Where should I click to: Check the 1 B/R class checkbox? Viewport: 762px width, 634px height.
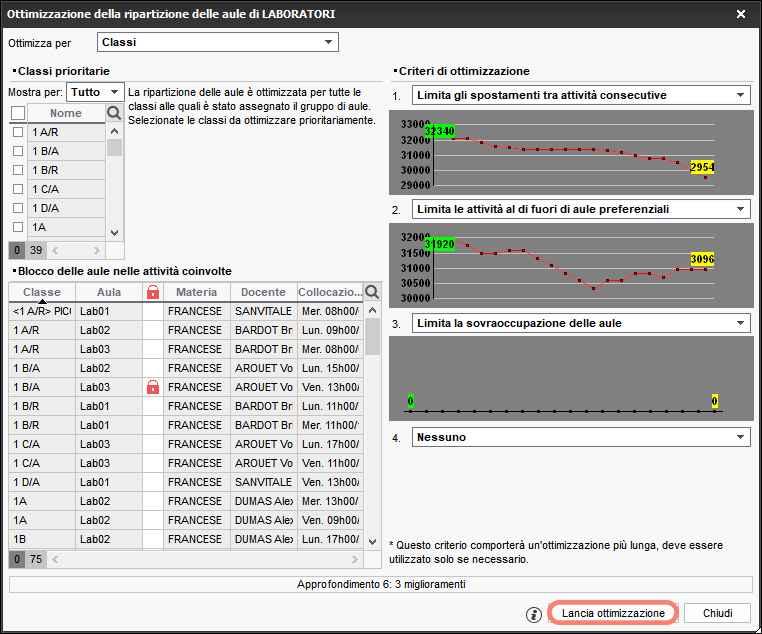[x=18, y=170]
